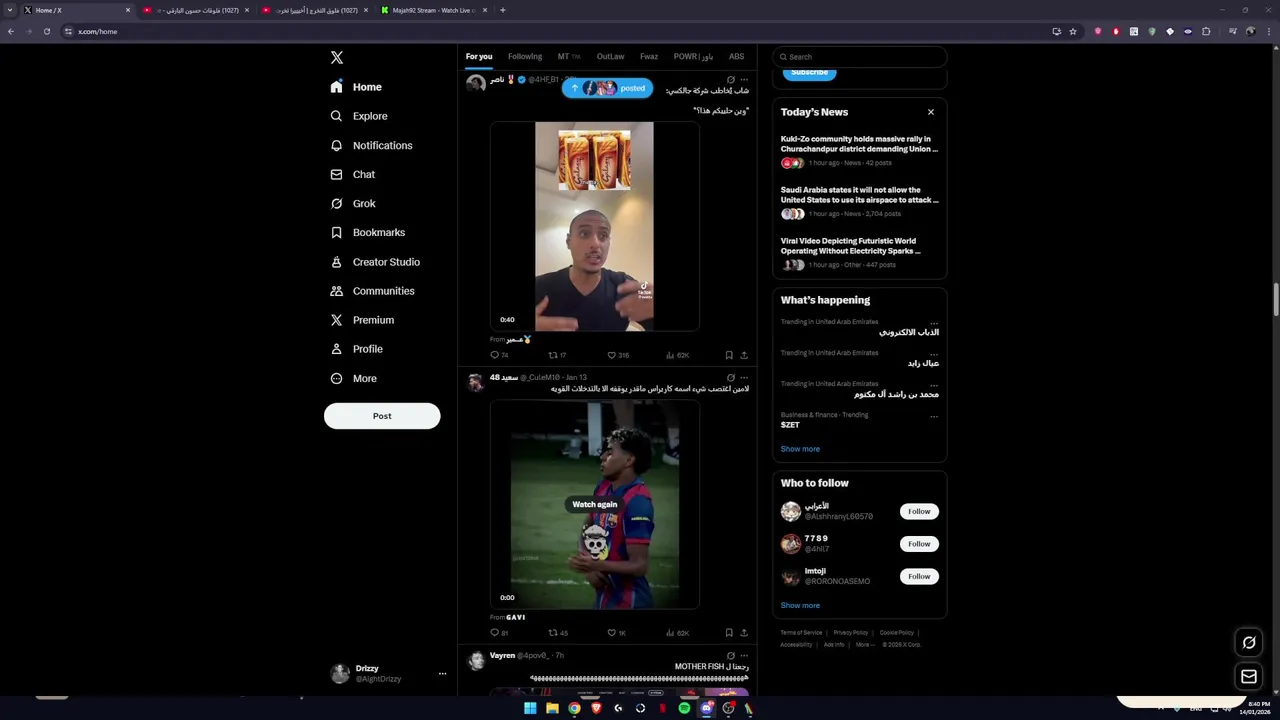Like the post with 316 likes
The width and height of the screenshot is (1280, 720).
pos(618,355)
